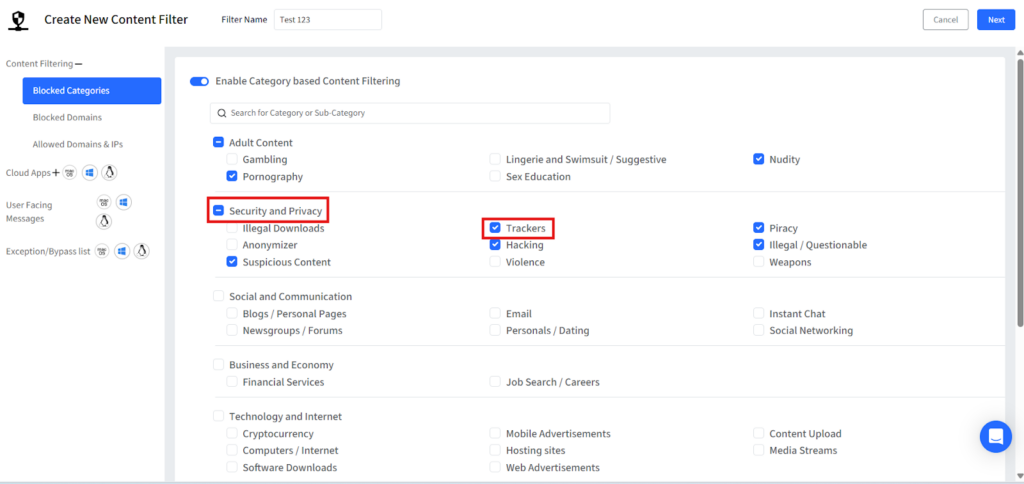The width and height of the screenshot is (1024, 484).
Task: Click the macOS icon beside User Facing Messages
Action: tap(103, 202)
